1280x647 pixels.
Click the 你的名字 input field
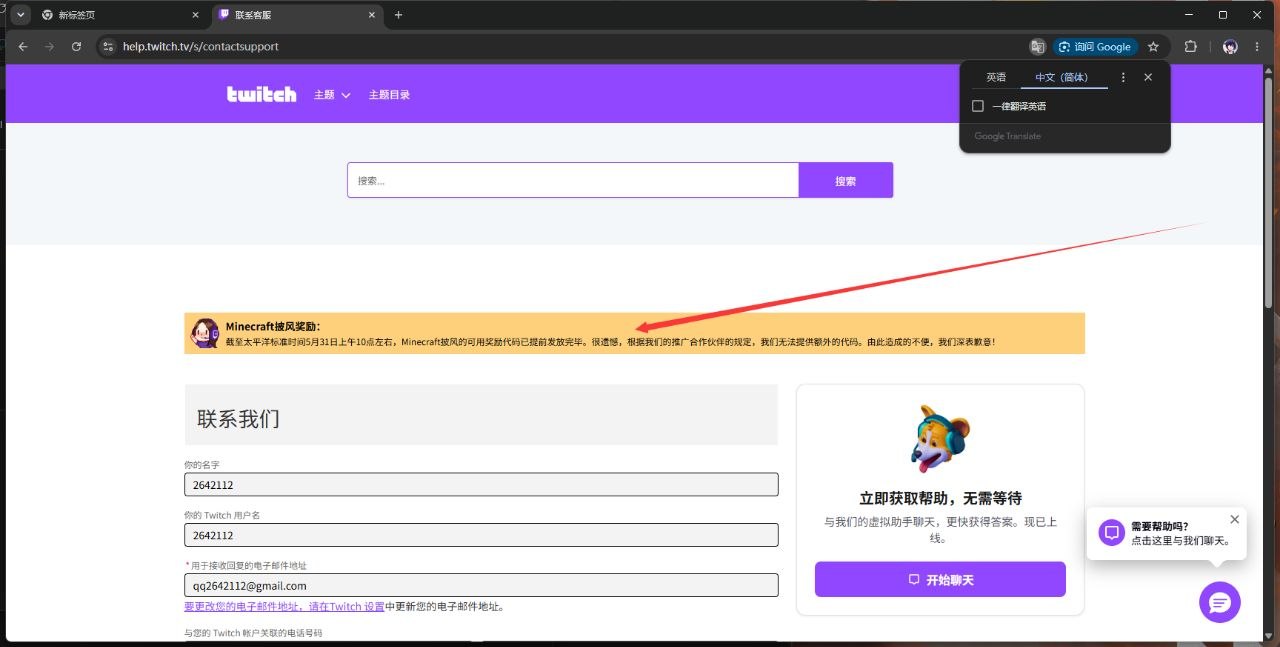tap(481, 484)
